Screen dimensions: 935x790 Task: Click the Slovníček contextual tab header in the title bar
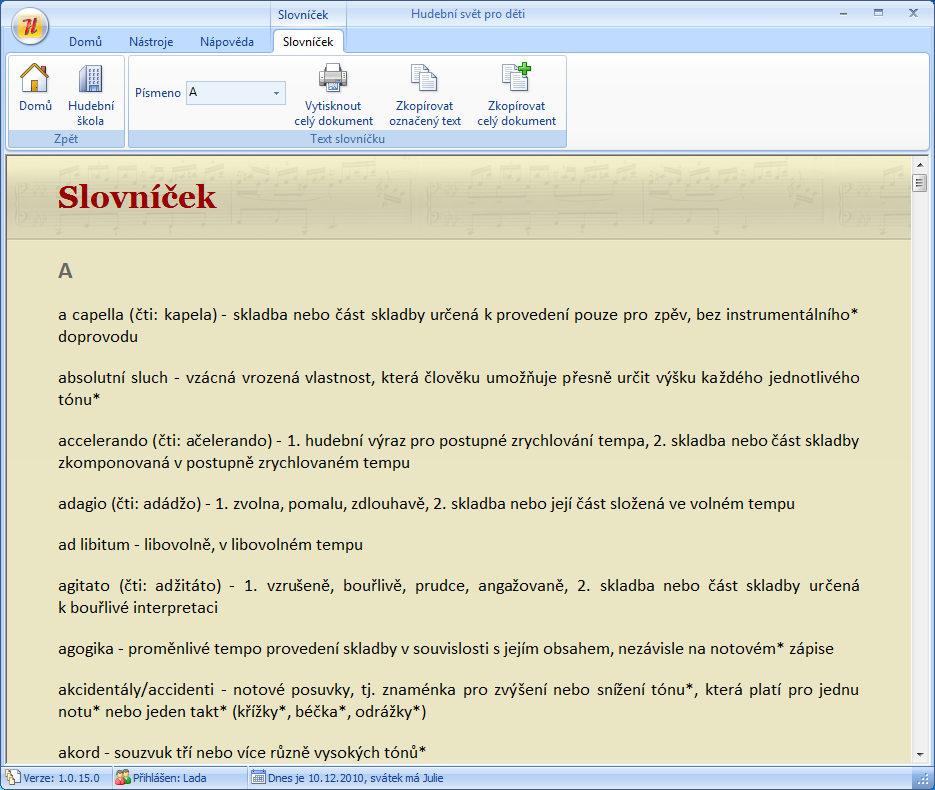(303, 14)
